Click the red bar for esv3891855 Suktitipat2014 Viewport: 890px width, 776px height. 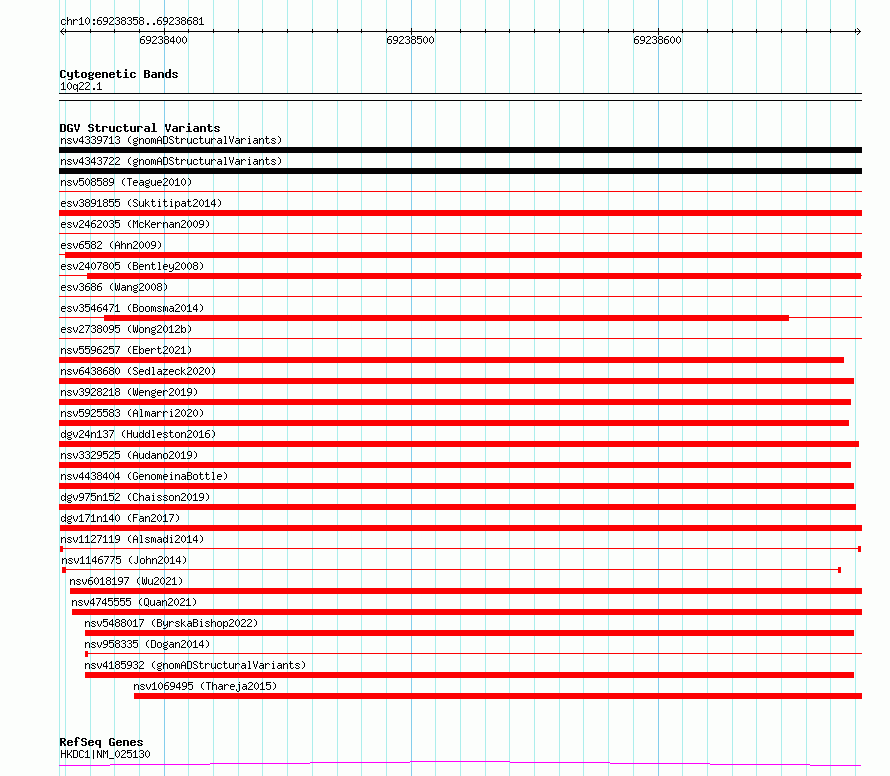tap(460, 213)
